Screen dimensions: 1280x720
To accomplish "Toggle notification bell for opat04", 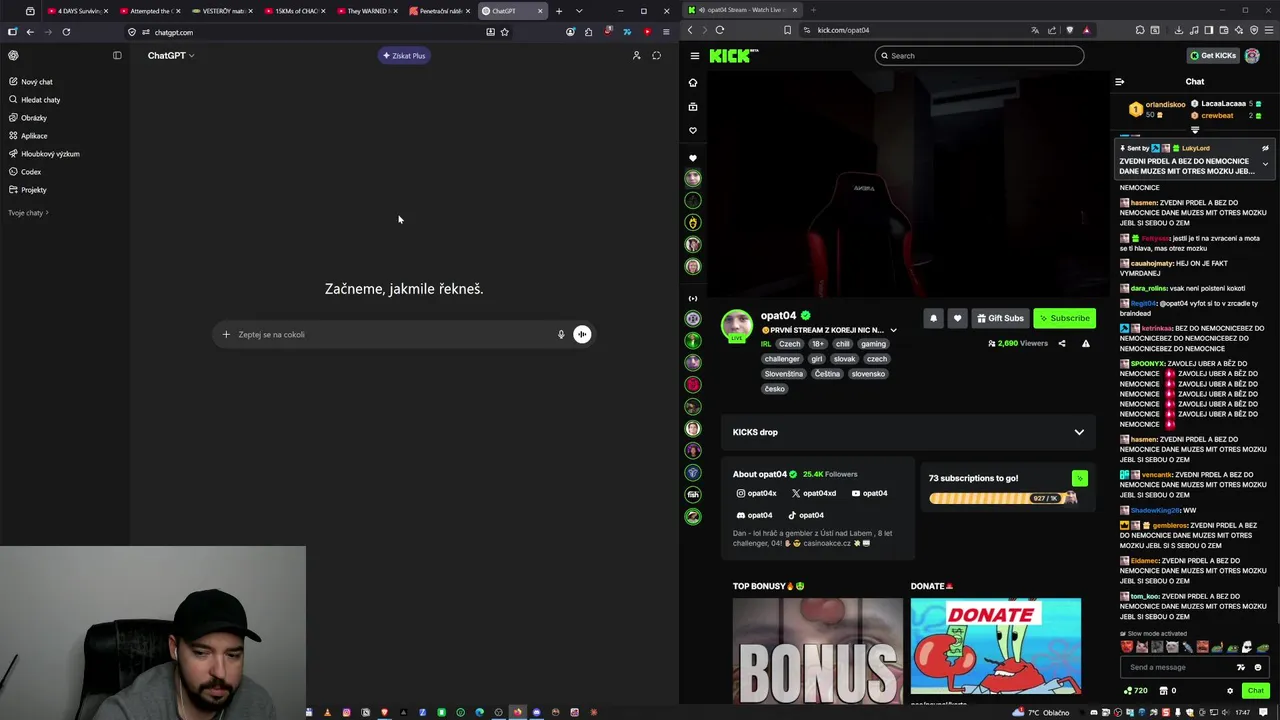I will pyautogui.click(x=933, y=318).
